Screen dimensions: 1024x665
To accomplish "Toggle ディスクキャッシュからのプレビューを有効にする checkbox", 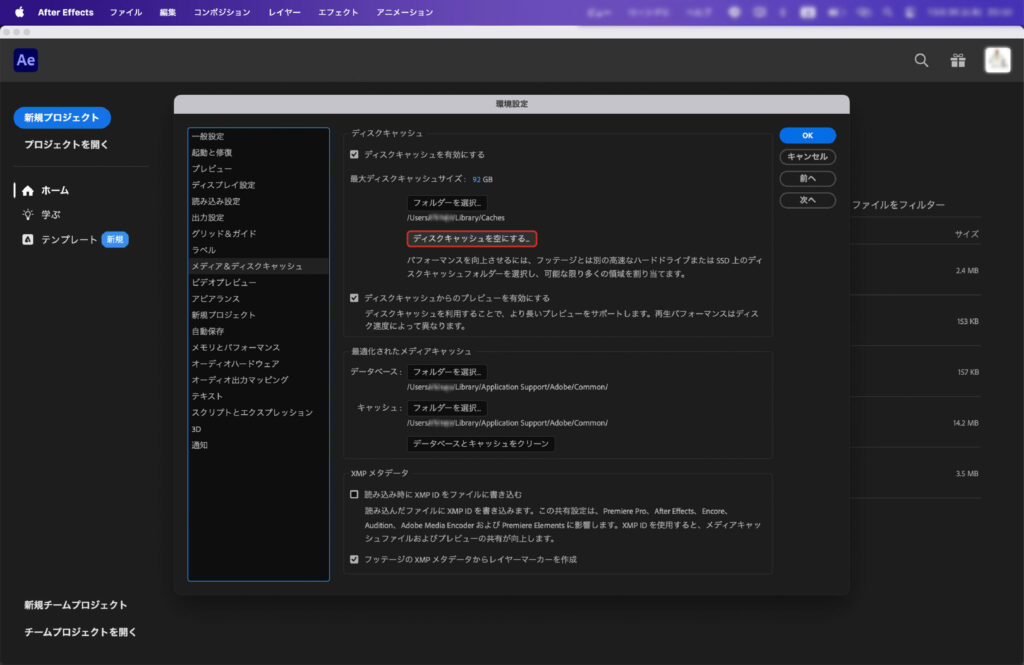I will (354, 298).
